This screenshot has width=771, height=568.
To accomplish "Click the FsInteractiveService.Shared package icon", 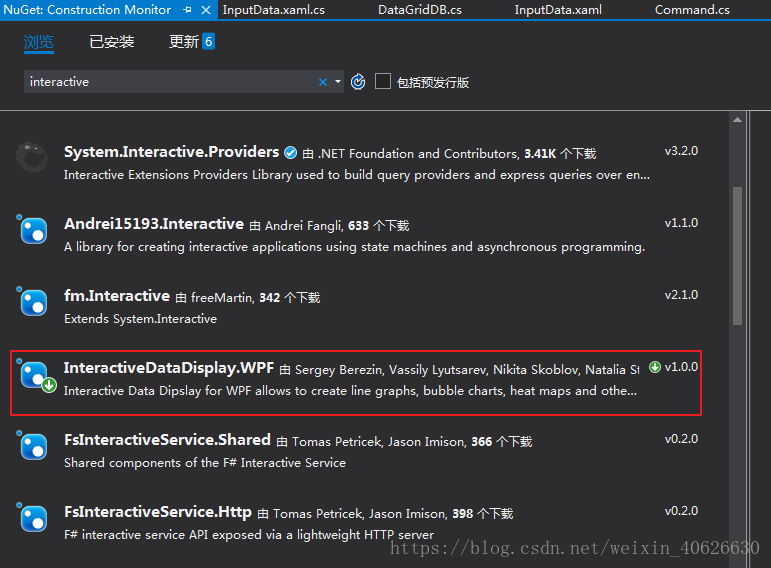I will pos(32,445).
